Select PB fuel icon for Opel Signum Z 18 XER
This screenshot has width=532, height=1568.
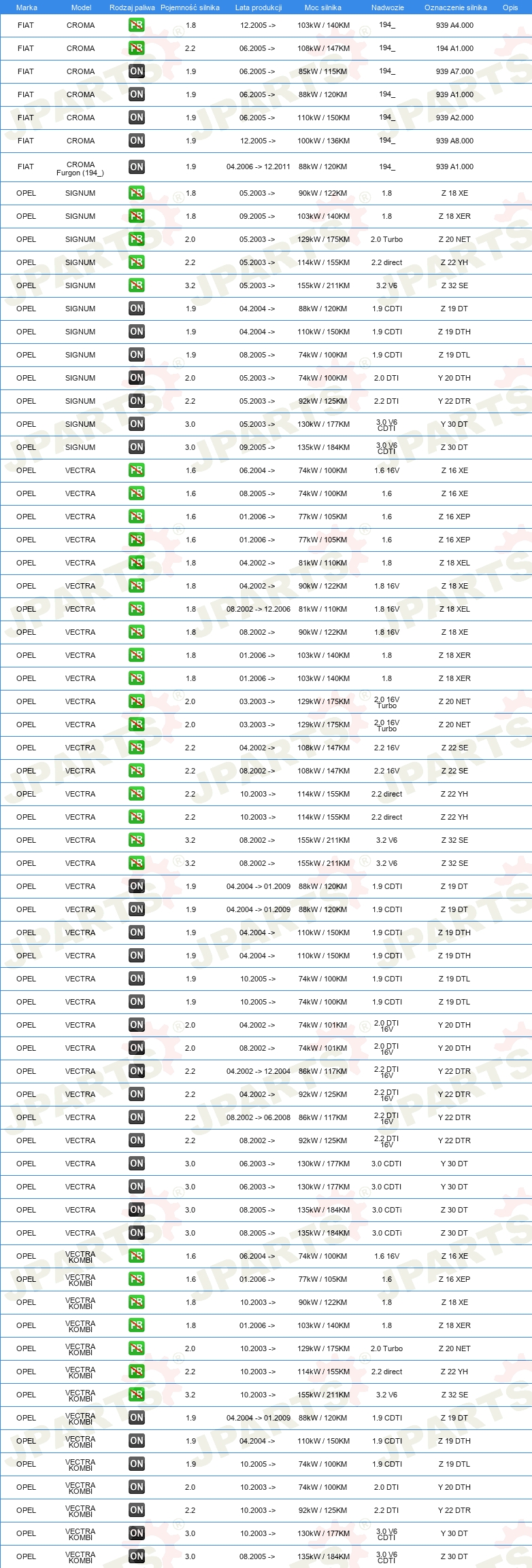[x=137, y=216]
